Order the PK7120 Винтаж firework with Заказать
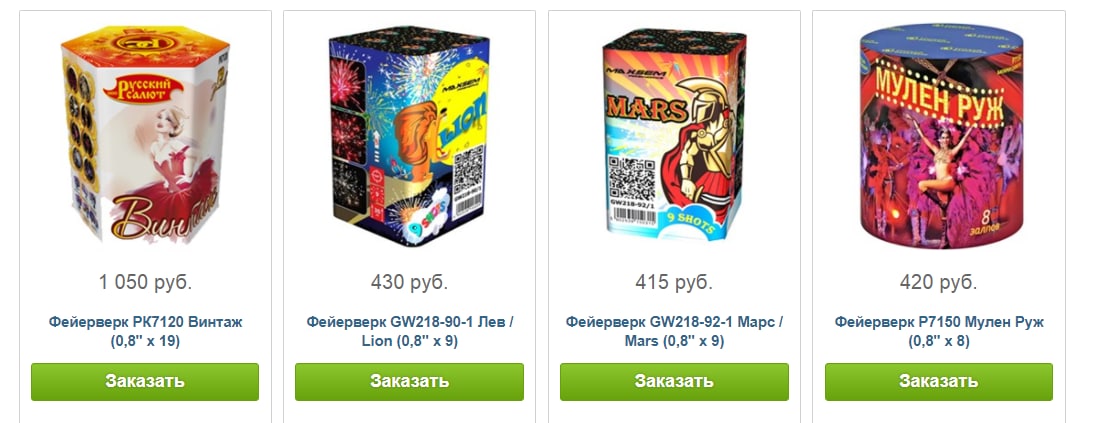The width and height of the screenshot is (1099, 423). point(145,382)
